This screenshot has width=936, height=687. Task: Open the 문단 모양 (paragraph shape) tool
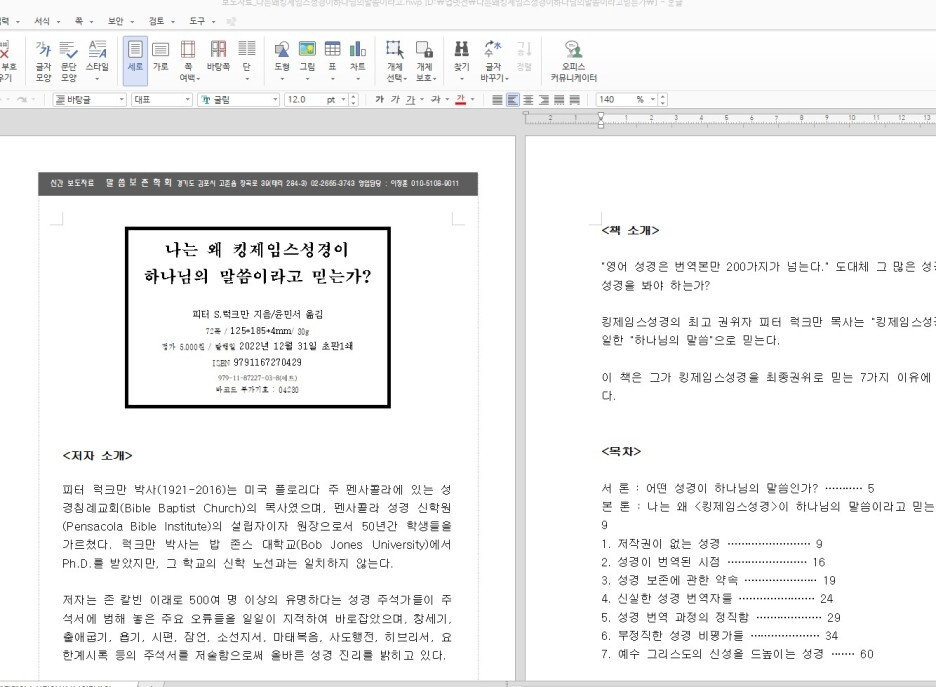pyautogui.click(x=69, y=60)
